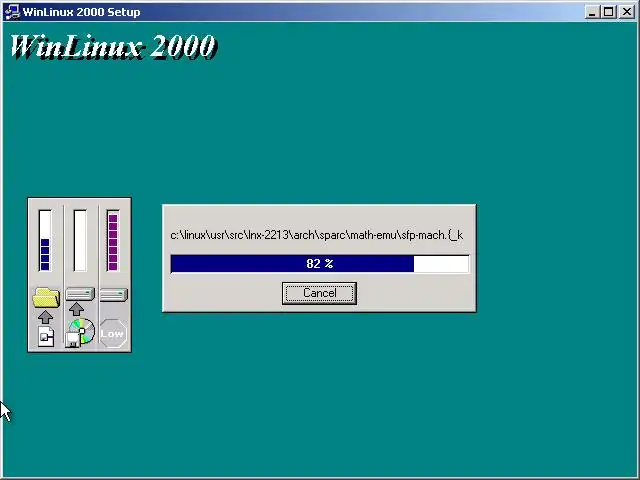The width and height of the screenshot is (640, 480).
Task: Click the sfp-mach file path text
Action: (x=317, y=235)
